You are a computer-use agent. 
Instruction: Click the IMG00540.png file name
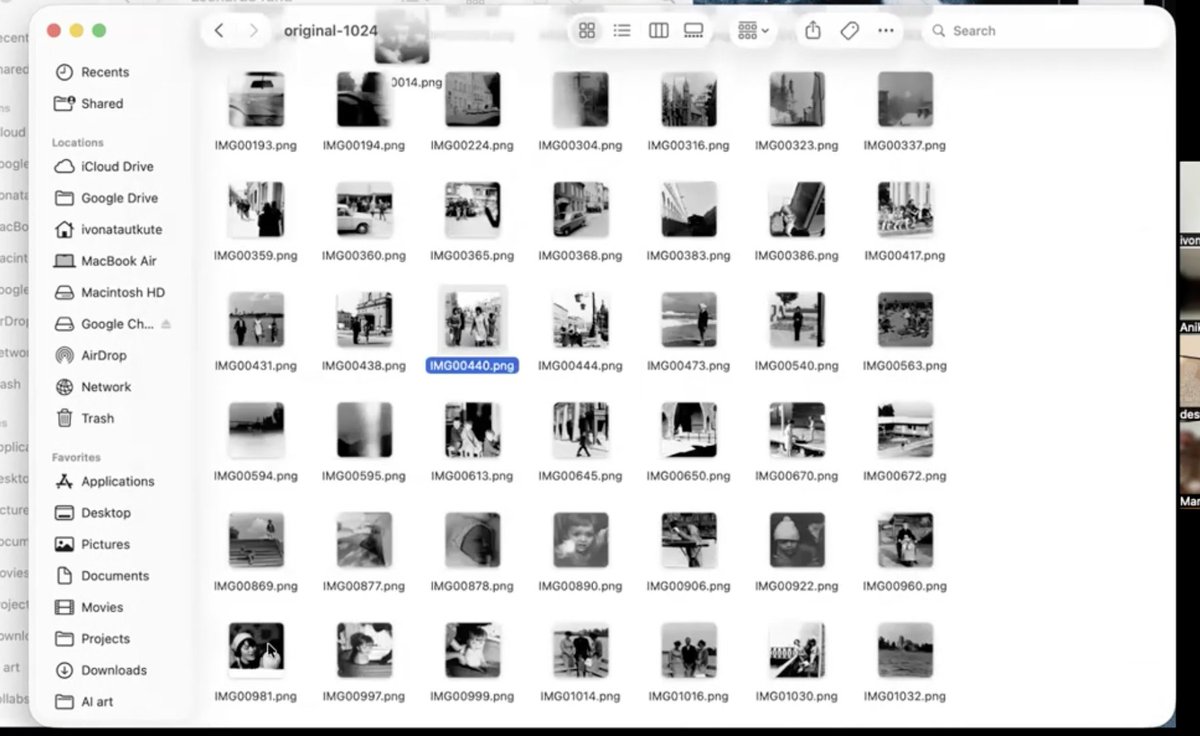pos(797,365)
